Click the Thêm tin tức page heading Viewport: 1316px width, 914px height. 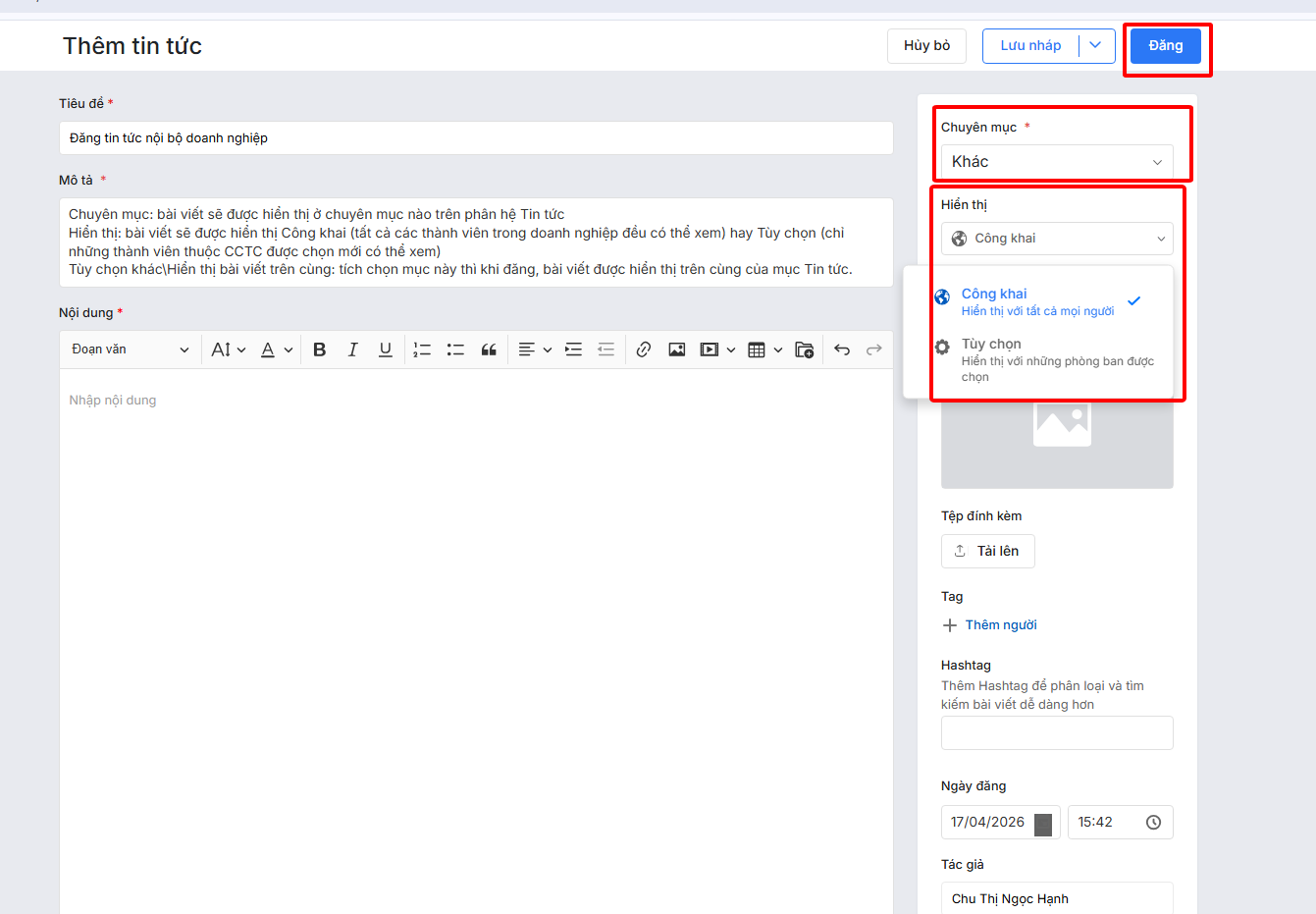[132, 46]
